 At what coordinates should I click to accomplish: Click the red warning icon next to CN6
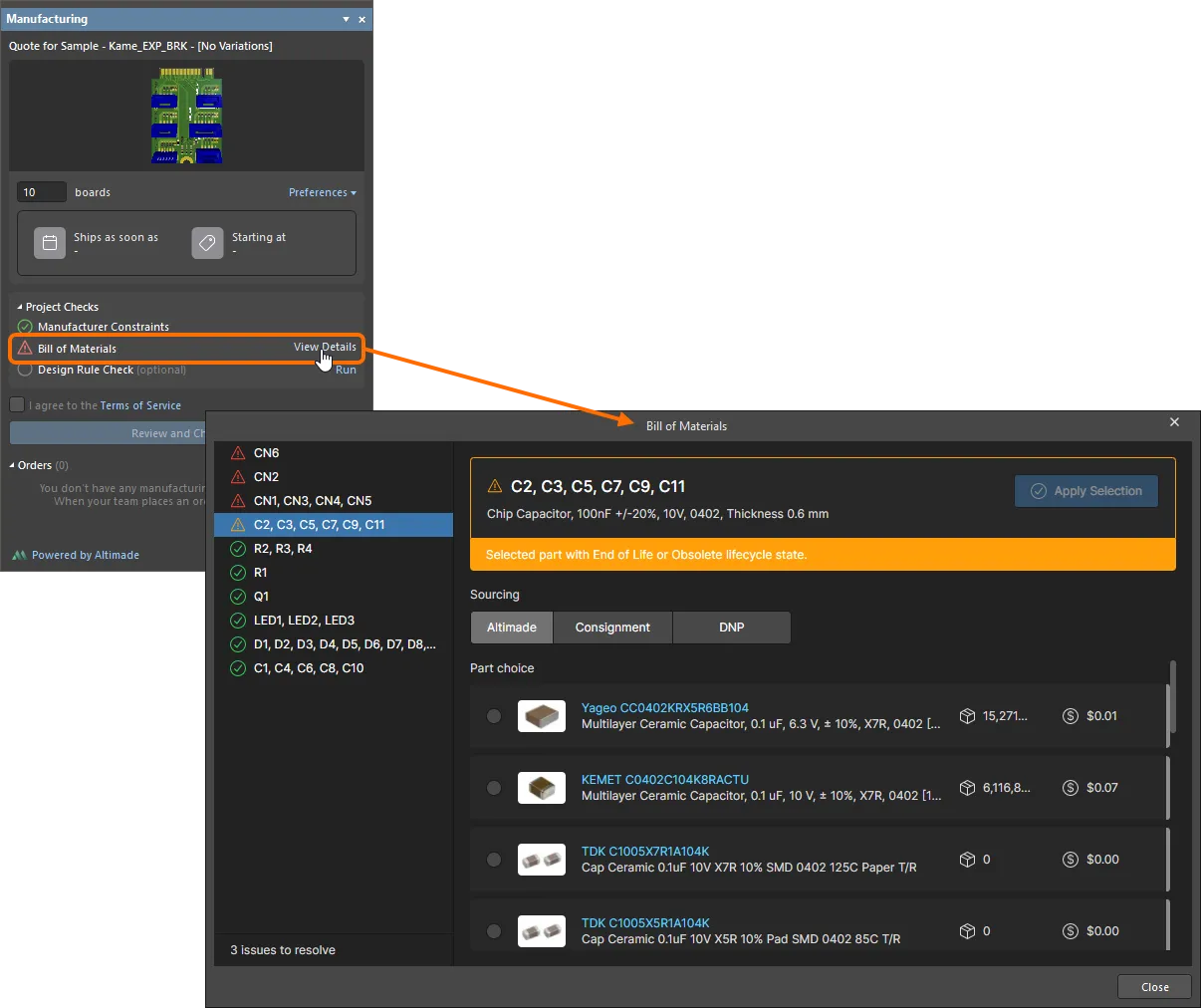(238, 452)
